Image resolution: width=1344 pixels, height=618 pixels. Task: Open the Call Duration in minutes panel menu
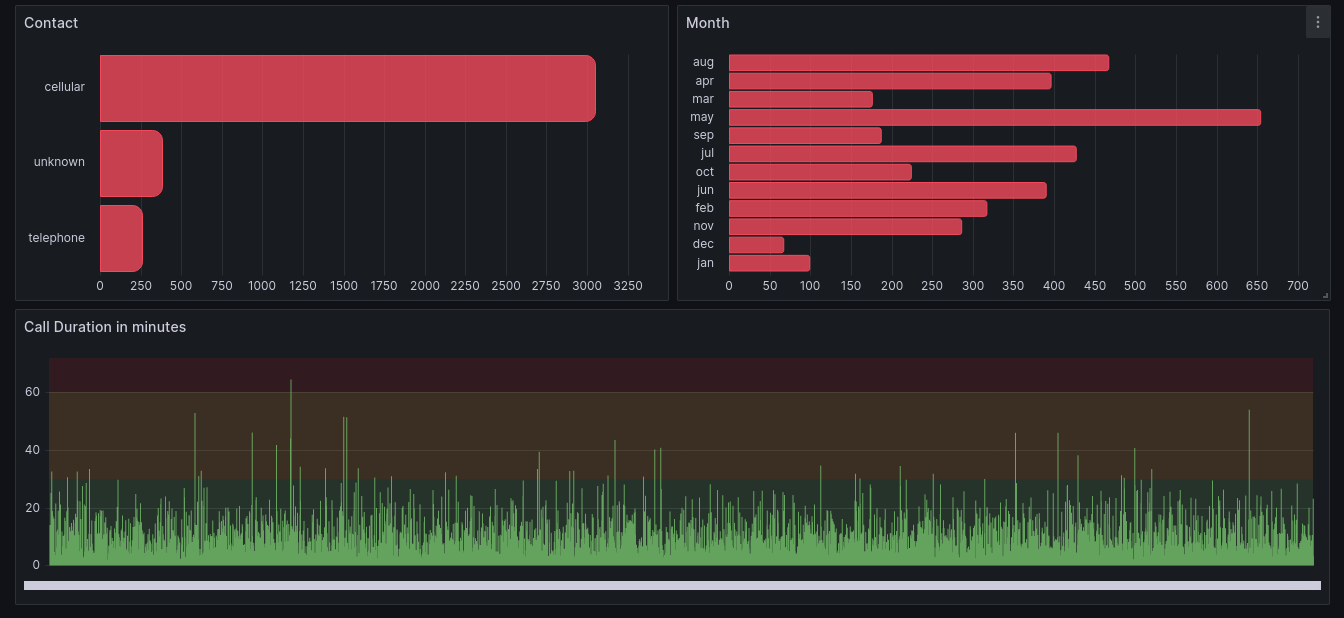pyautogui.click(x=105, y=327)
